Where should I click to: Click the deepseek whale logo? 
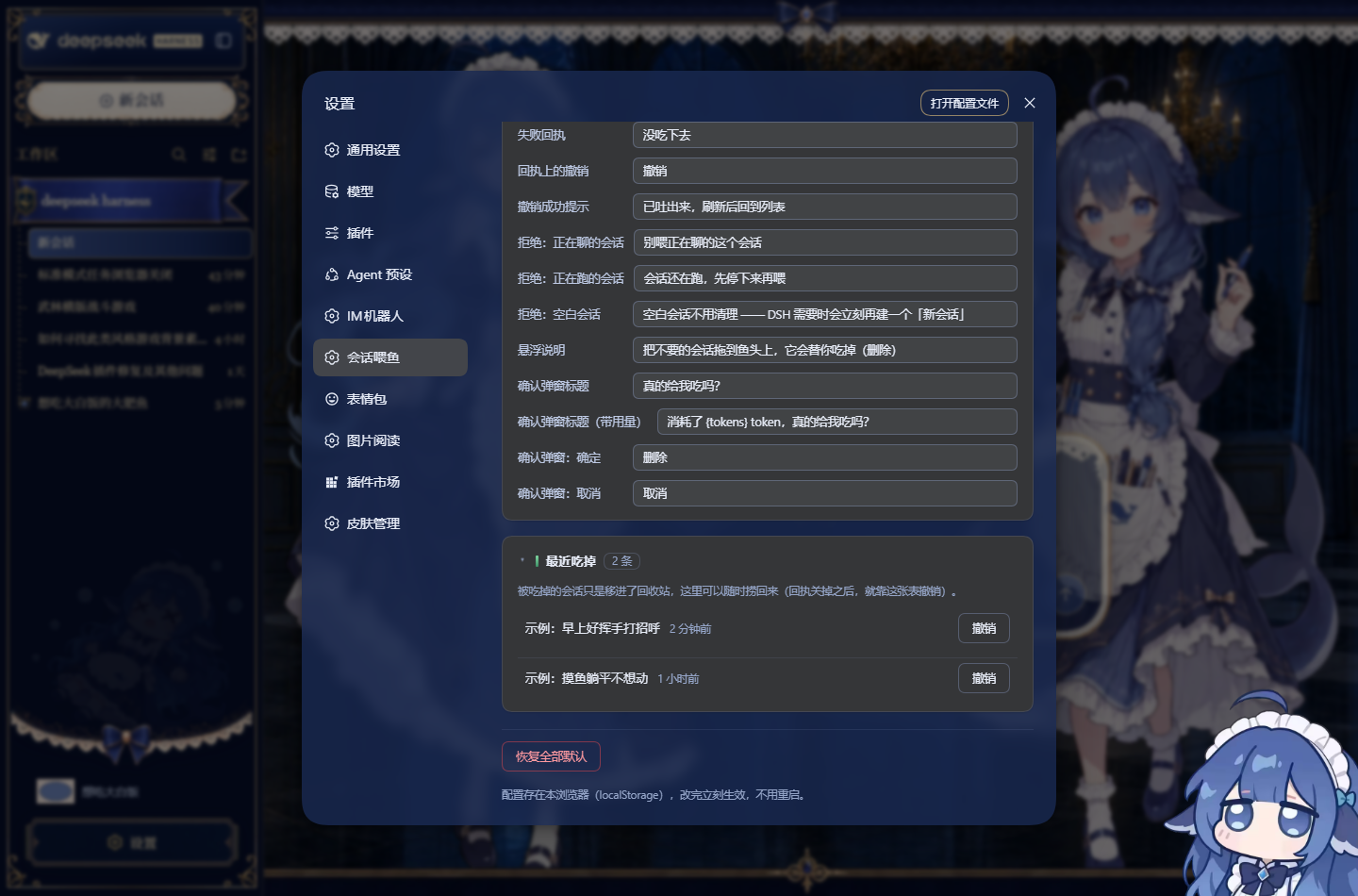[38, 41]
